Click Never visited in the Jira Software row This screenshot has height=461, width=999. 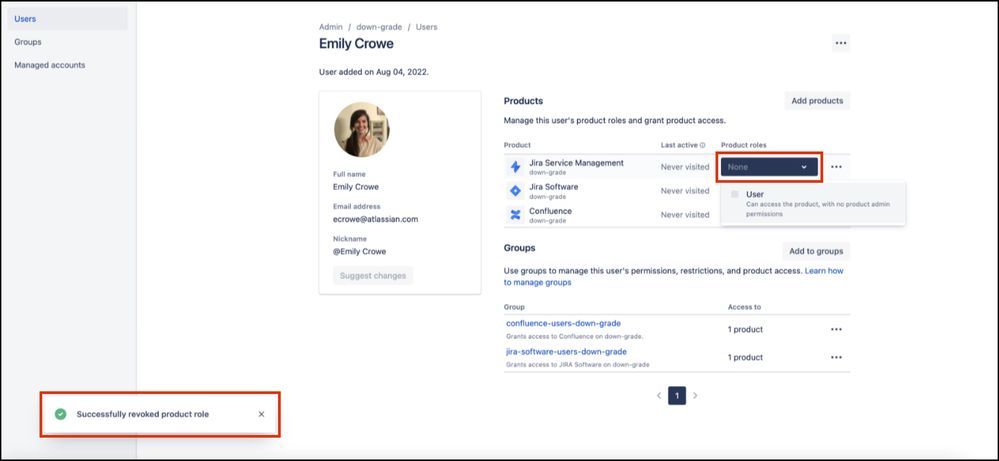685,191
